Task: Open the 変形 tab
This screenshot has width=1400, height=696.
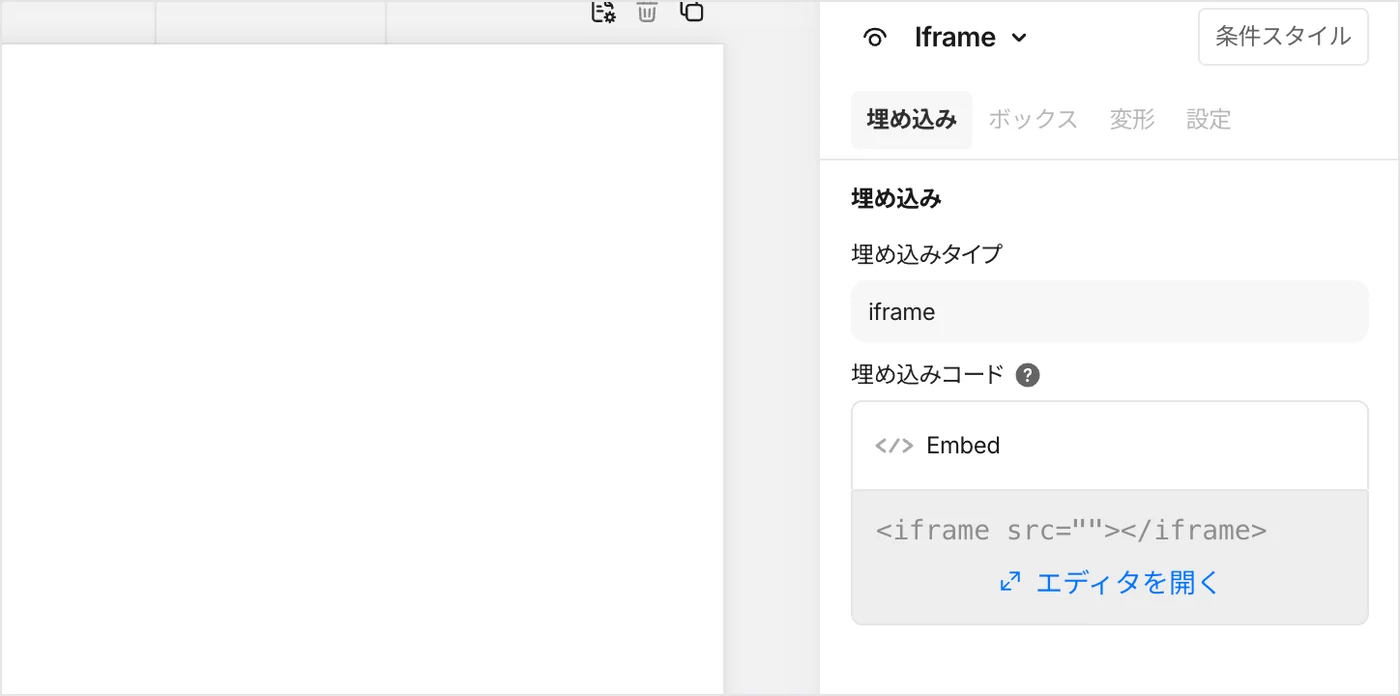Action: (x=1132, y=120)
